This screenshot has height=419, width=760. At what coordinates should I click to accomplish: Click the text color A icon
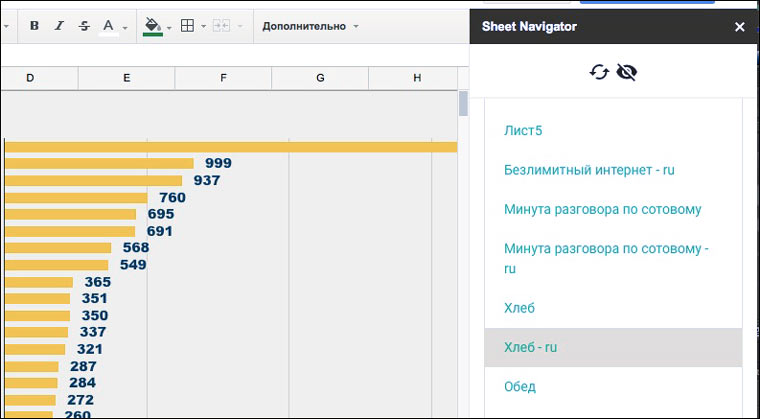(108, 26)
